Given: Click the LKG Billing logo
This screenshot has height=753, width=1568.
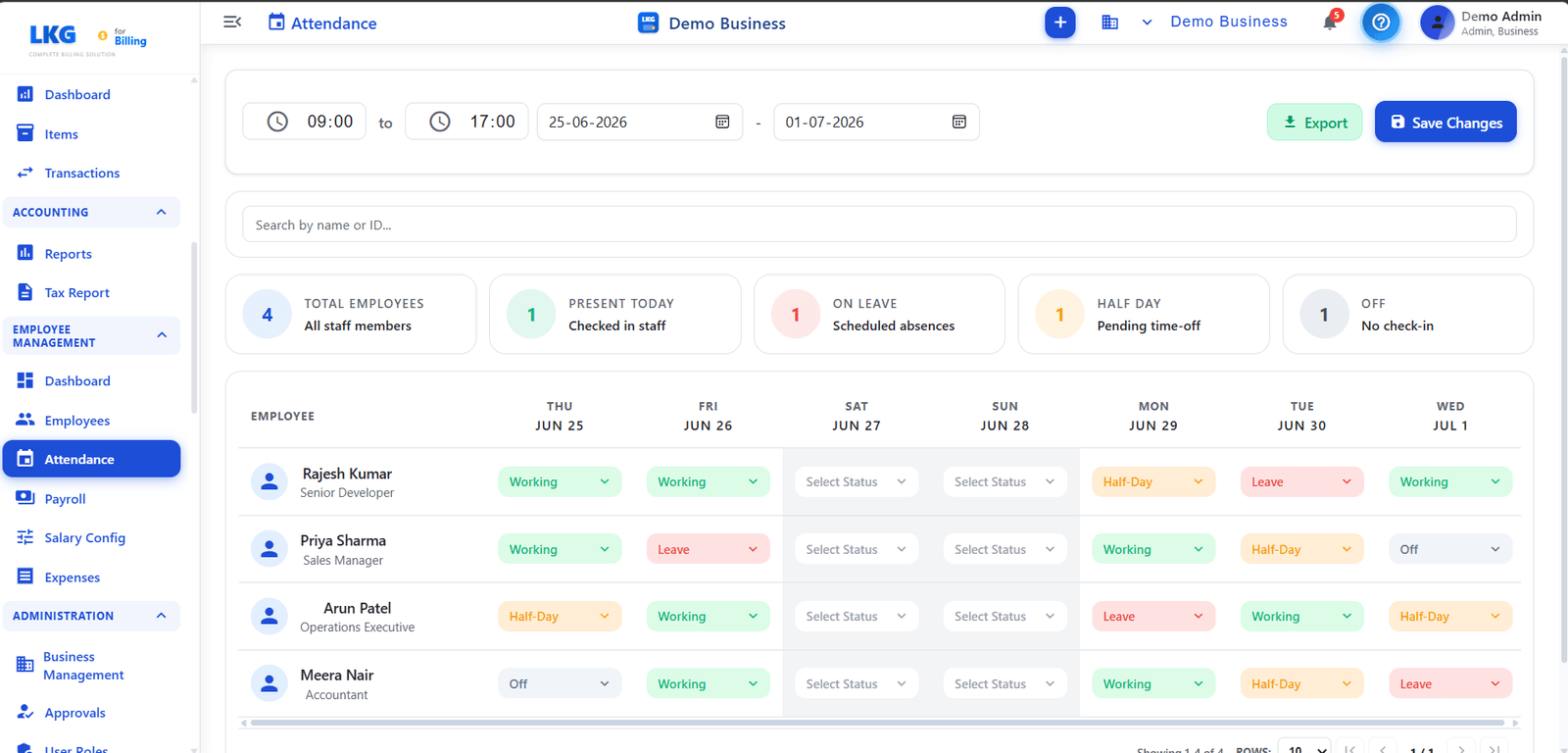Looking at the screenshot, I should click(x=88, y=39).
